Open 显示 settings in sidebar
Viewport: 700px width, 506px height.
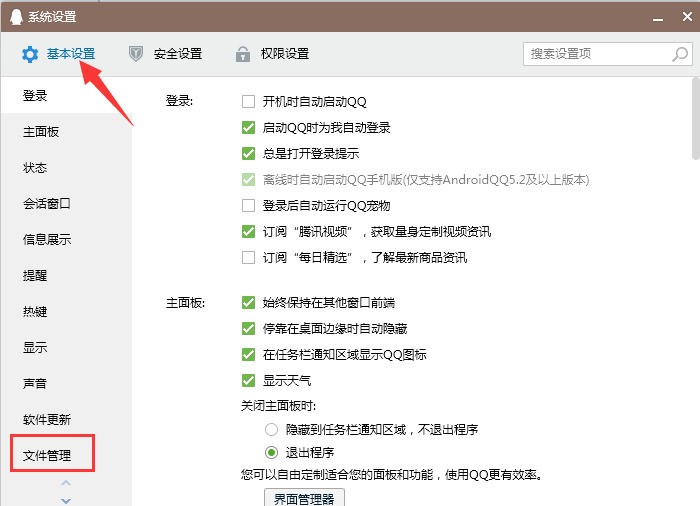pos(35,347)
